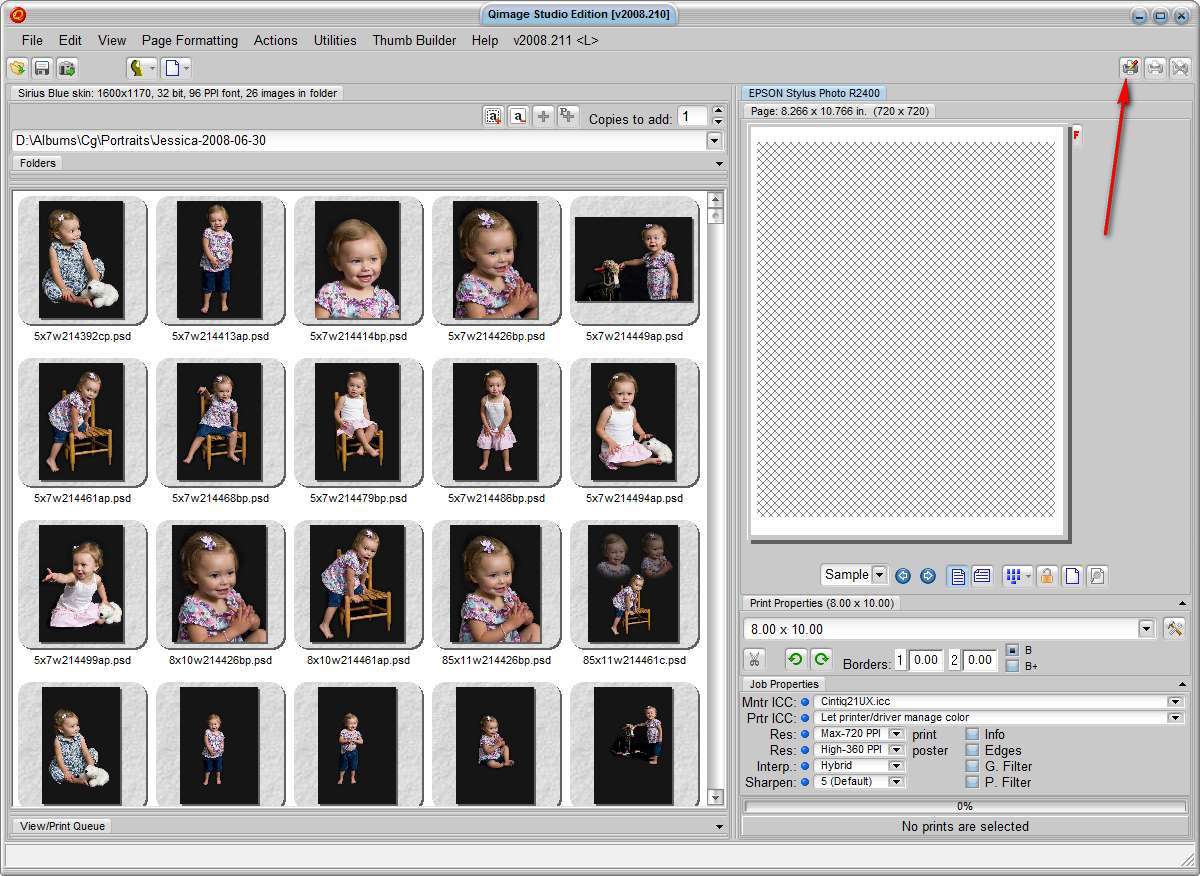Click the deselect thumbnails 'a' icon
Image resolution: width=1200 pixels, height=876 pixels.
(x=518, y=116)
